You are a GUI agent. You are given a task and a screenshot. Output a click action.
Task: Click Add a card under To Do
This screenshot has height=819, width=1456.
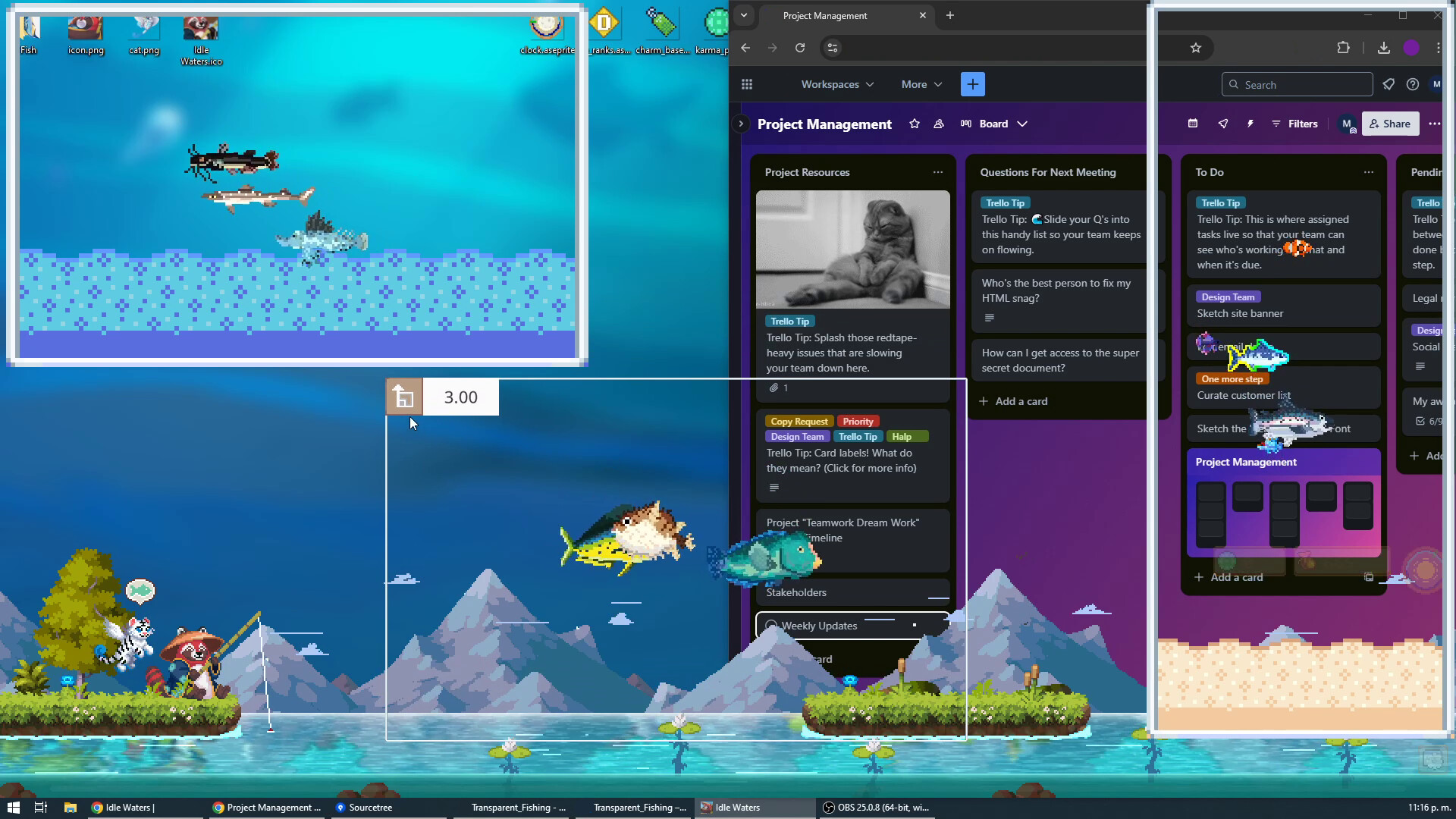point(1228,577)
